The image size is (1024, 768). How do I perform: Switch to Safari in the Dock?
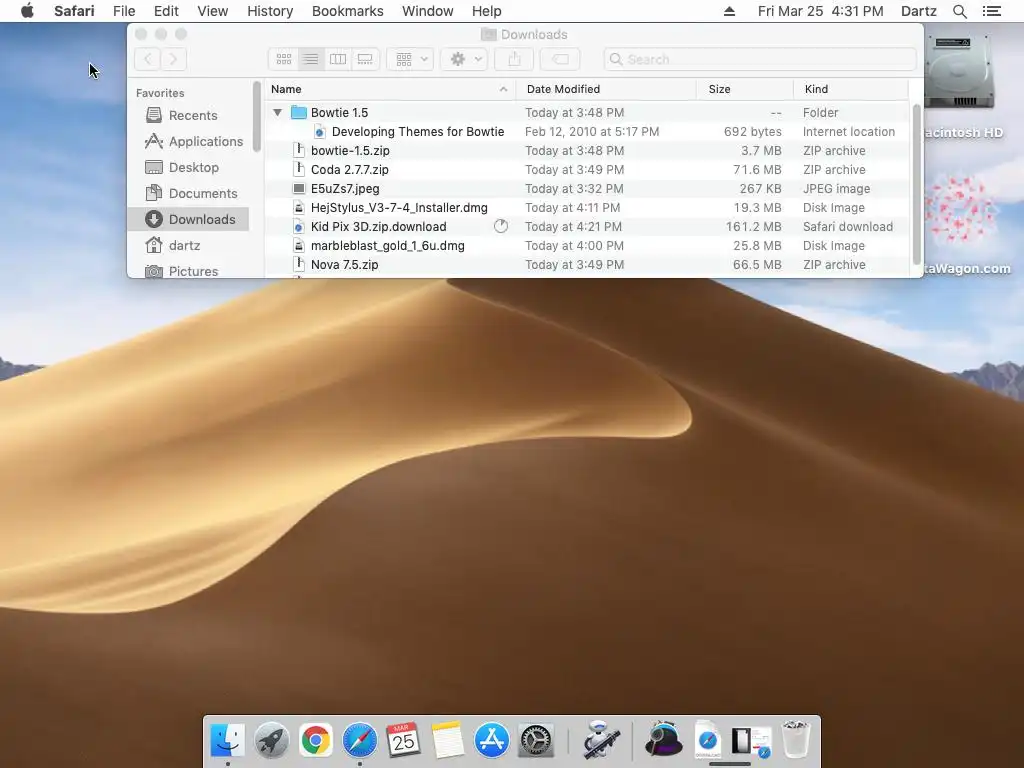(x=360, y=740)
